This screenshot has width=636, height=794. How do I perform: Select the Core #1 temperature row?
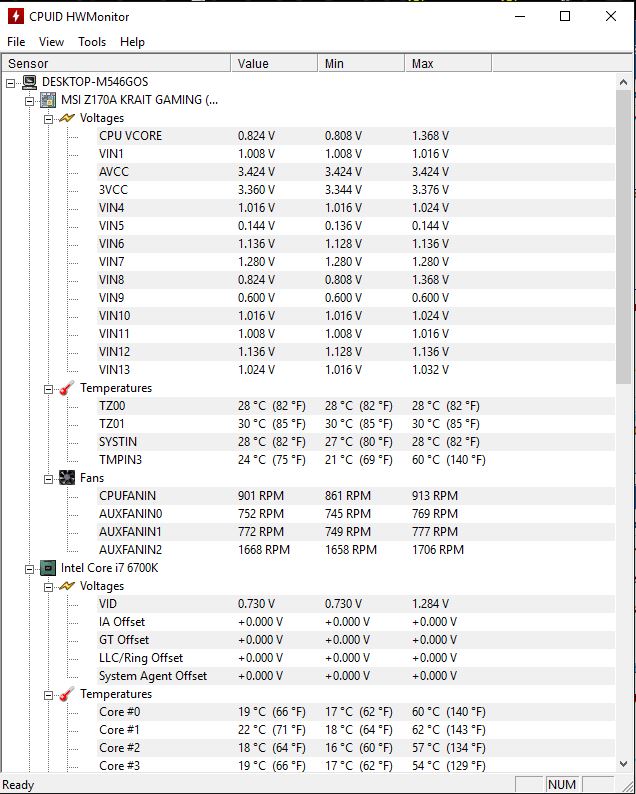pos(356,730)
